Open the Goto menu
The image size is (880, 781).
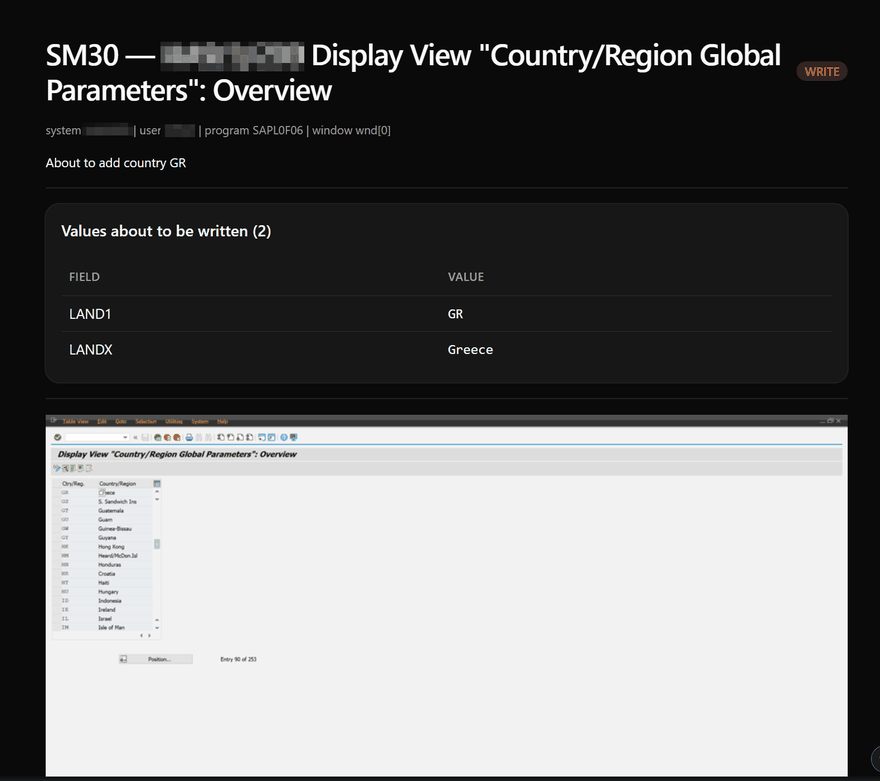121,421
